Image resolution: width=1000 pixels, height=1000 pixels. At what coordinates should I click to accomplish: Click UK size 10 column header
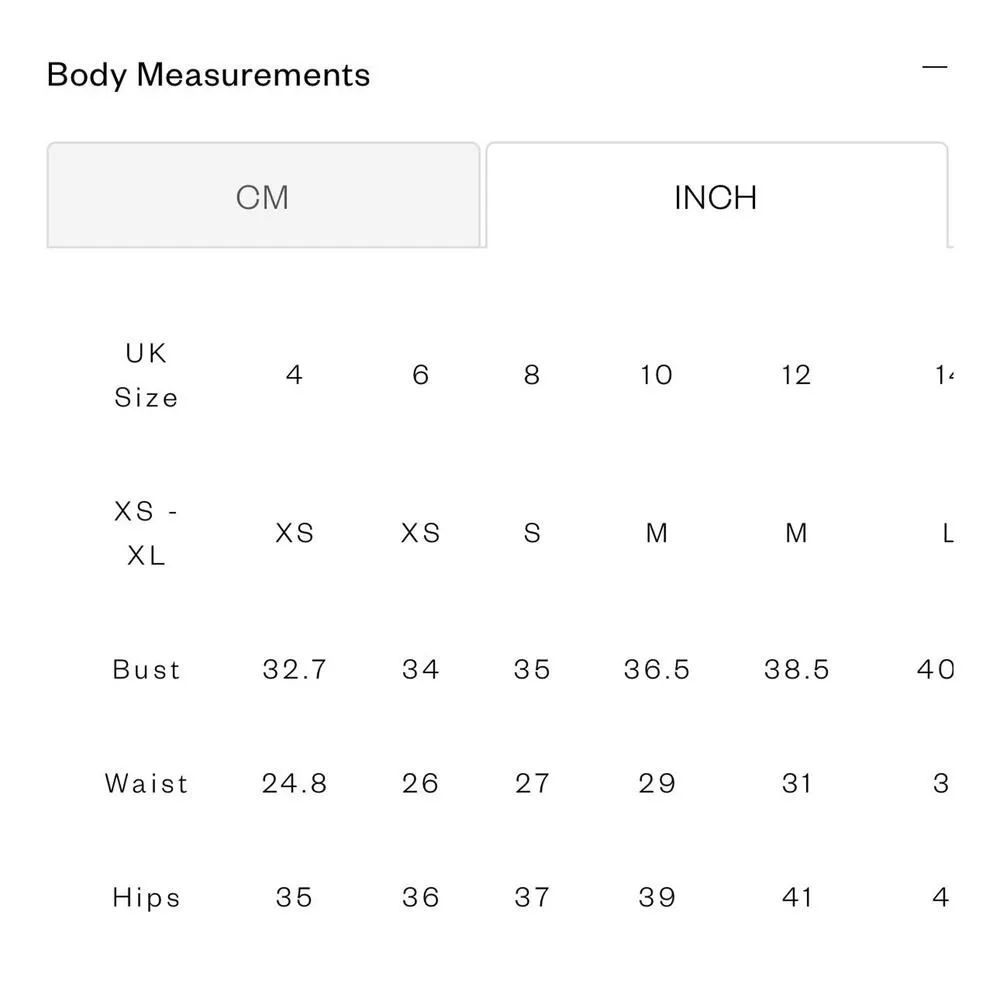657,375
